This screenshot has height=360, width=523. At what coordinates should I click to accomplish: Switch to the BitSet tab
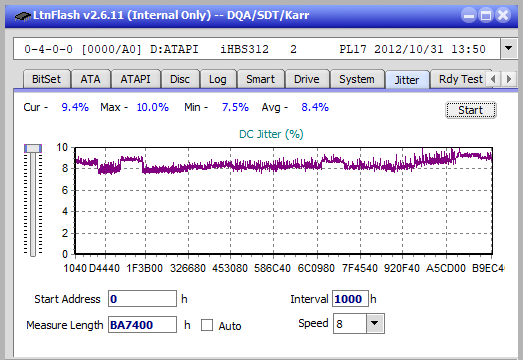pyautogui.click(x=46, y=79)
